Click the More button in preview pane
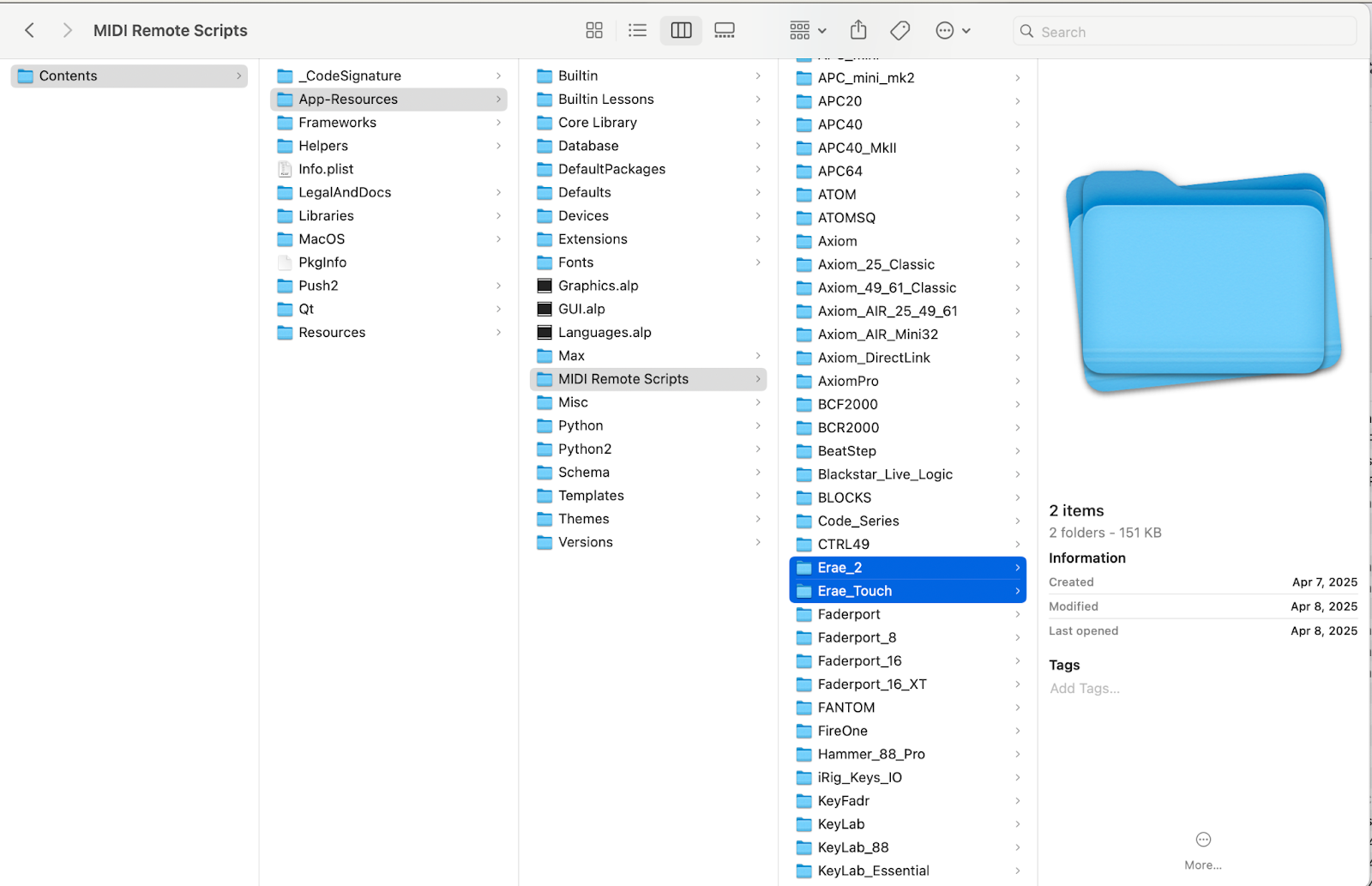The height and width of the screenshot is (886, 1372). tap(1203, 851)
